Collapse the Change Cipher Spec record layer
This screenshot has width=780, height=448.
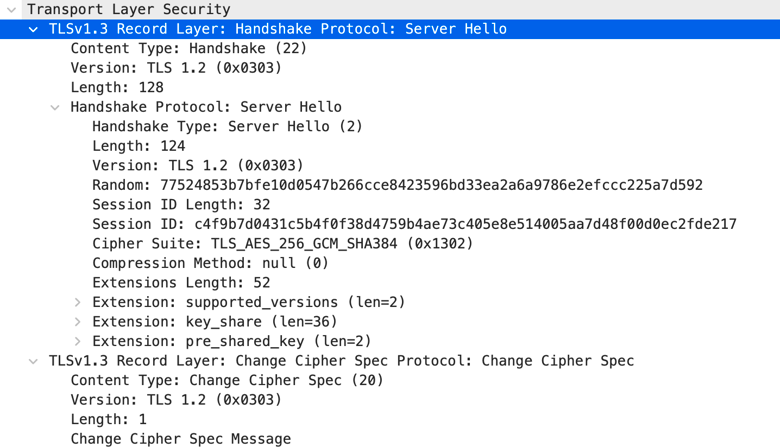33,361
